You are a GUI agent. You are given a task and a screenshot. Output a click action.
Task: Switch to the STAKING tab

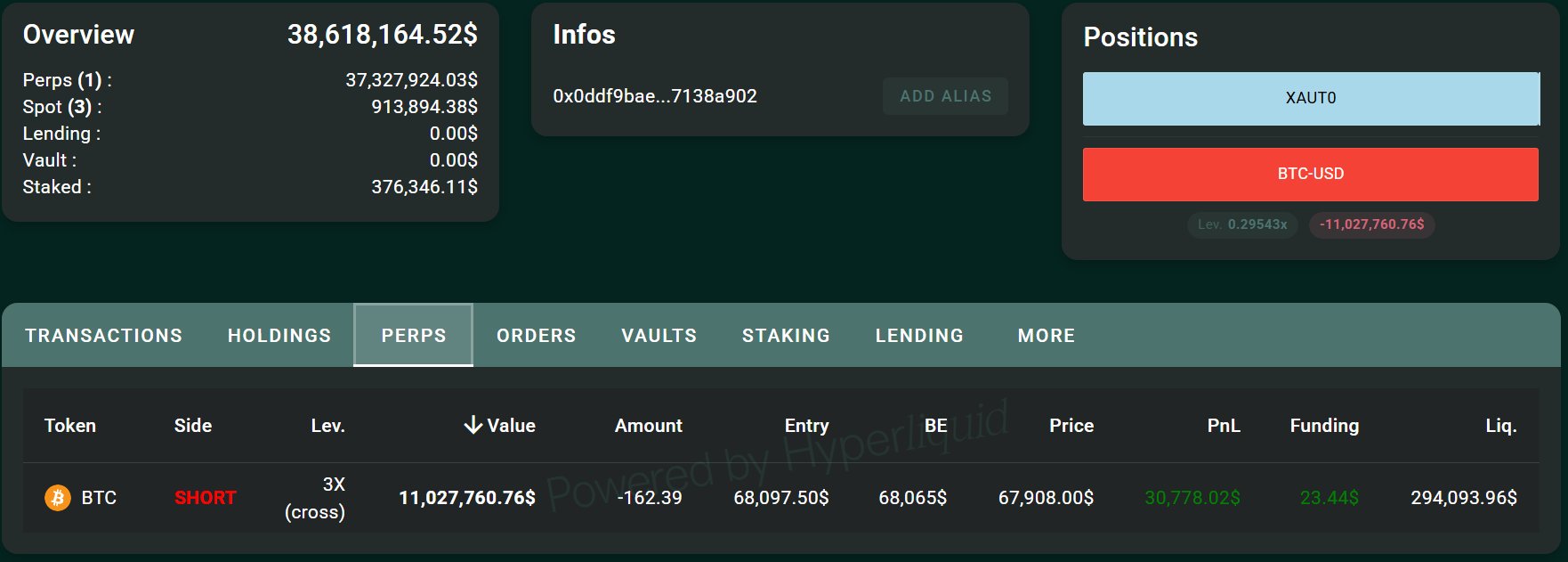pos(786,336)
